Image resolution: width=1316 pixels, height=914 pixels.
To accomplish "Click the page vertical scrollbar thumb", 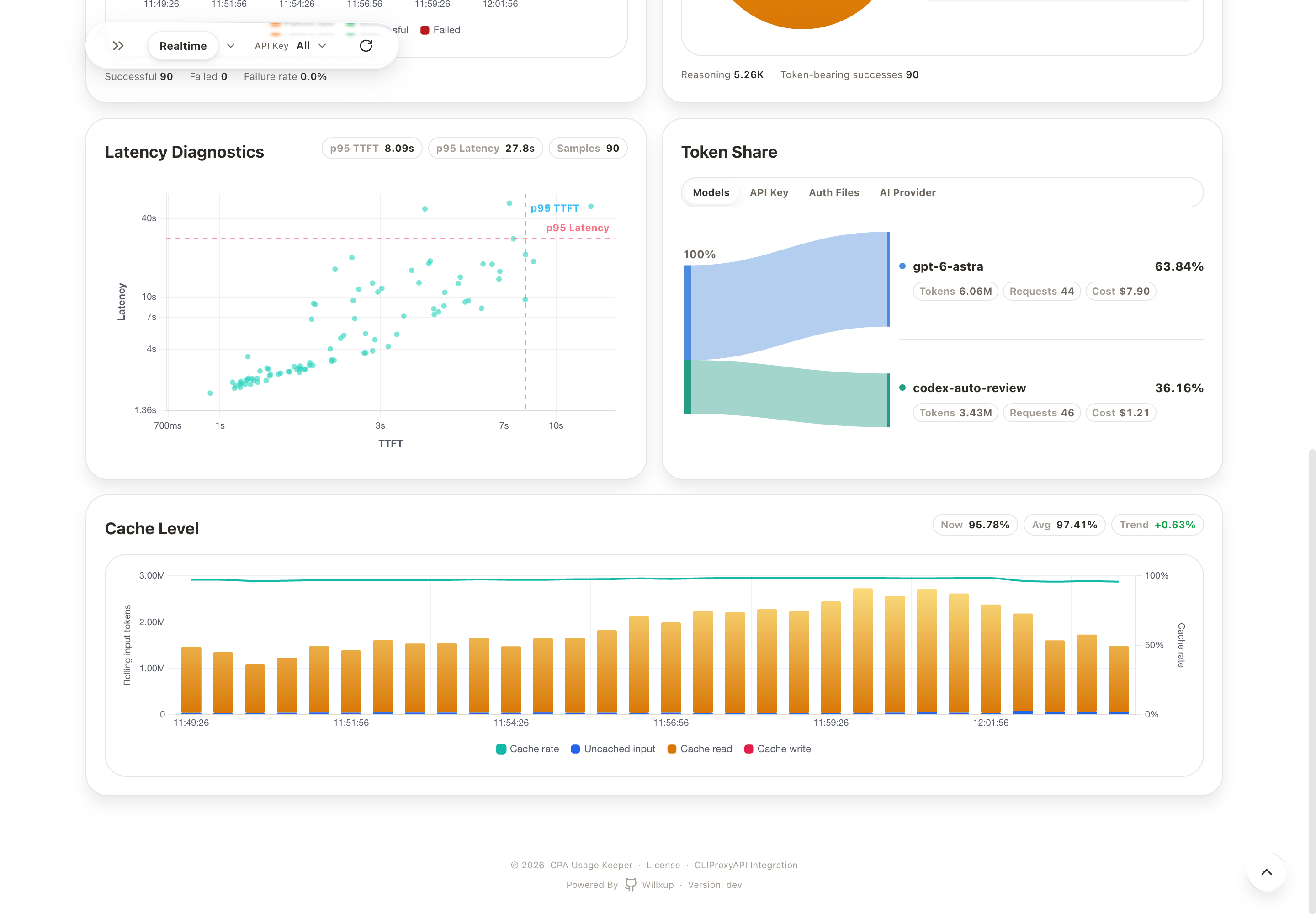I will 1311,680.
